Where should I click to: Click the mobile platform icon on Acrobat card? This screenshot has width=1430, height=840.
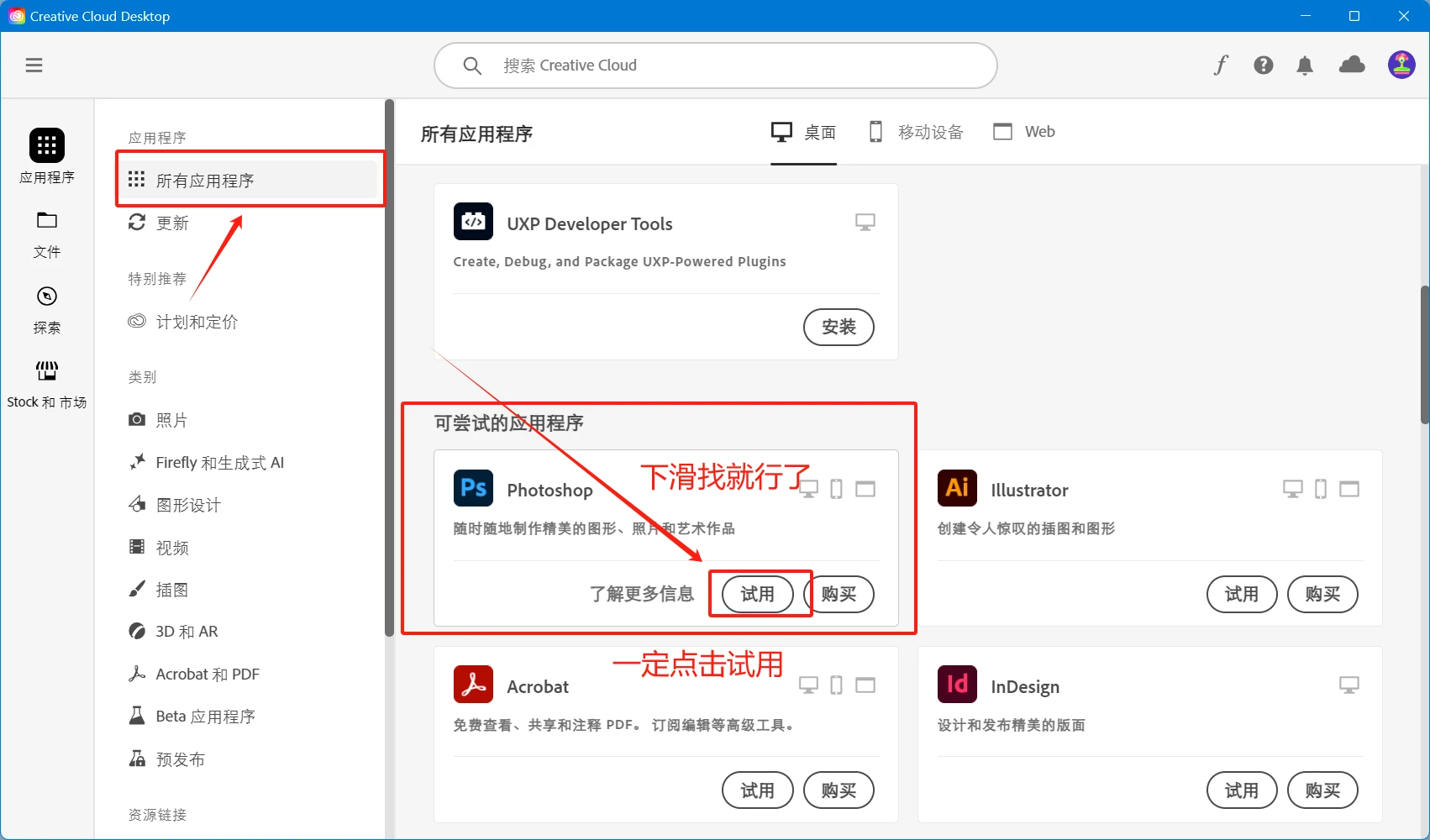coord(836,685)
